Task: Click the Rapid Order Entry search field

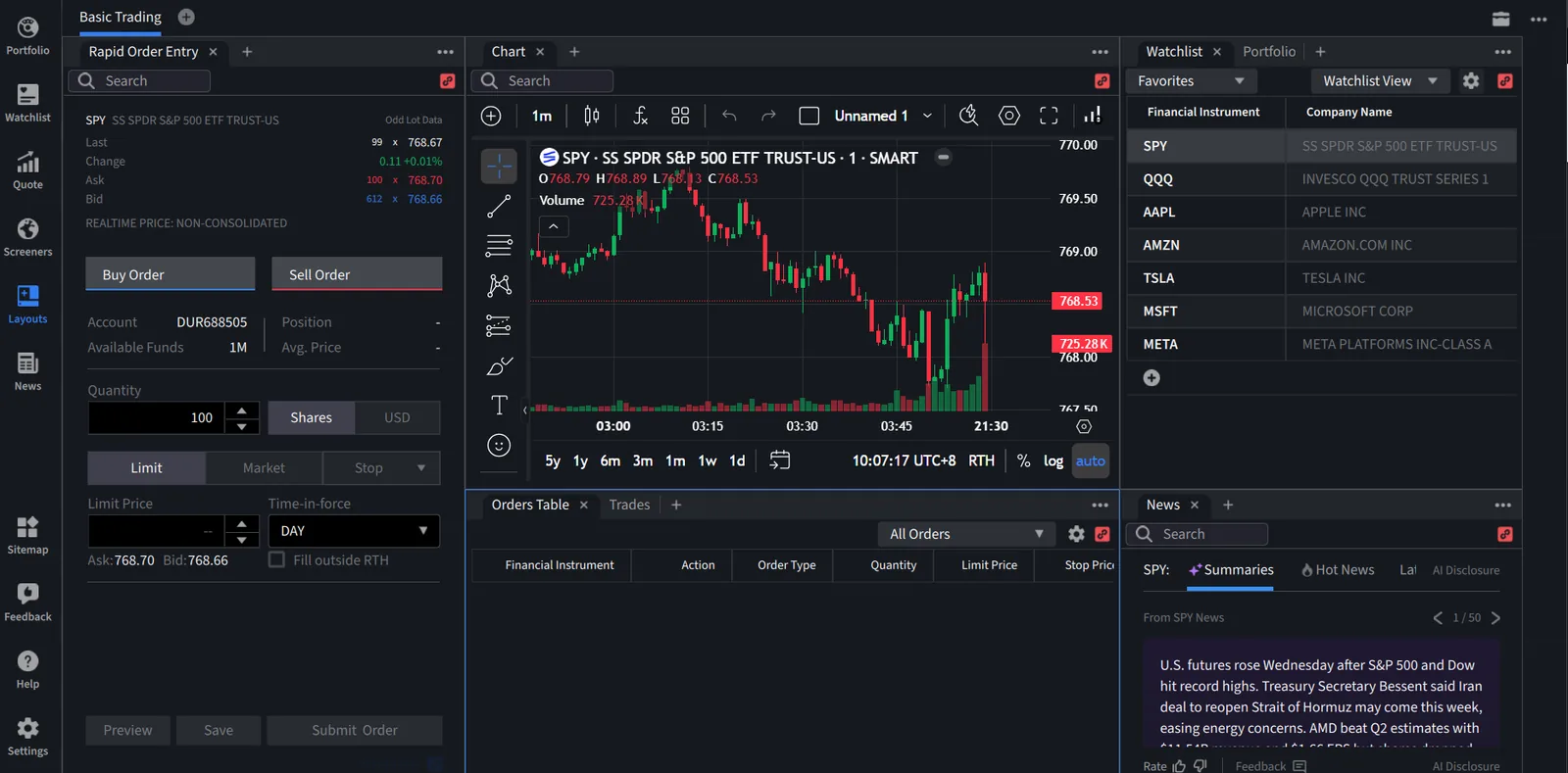Action: pyautogui.click(x=140, y=81)
